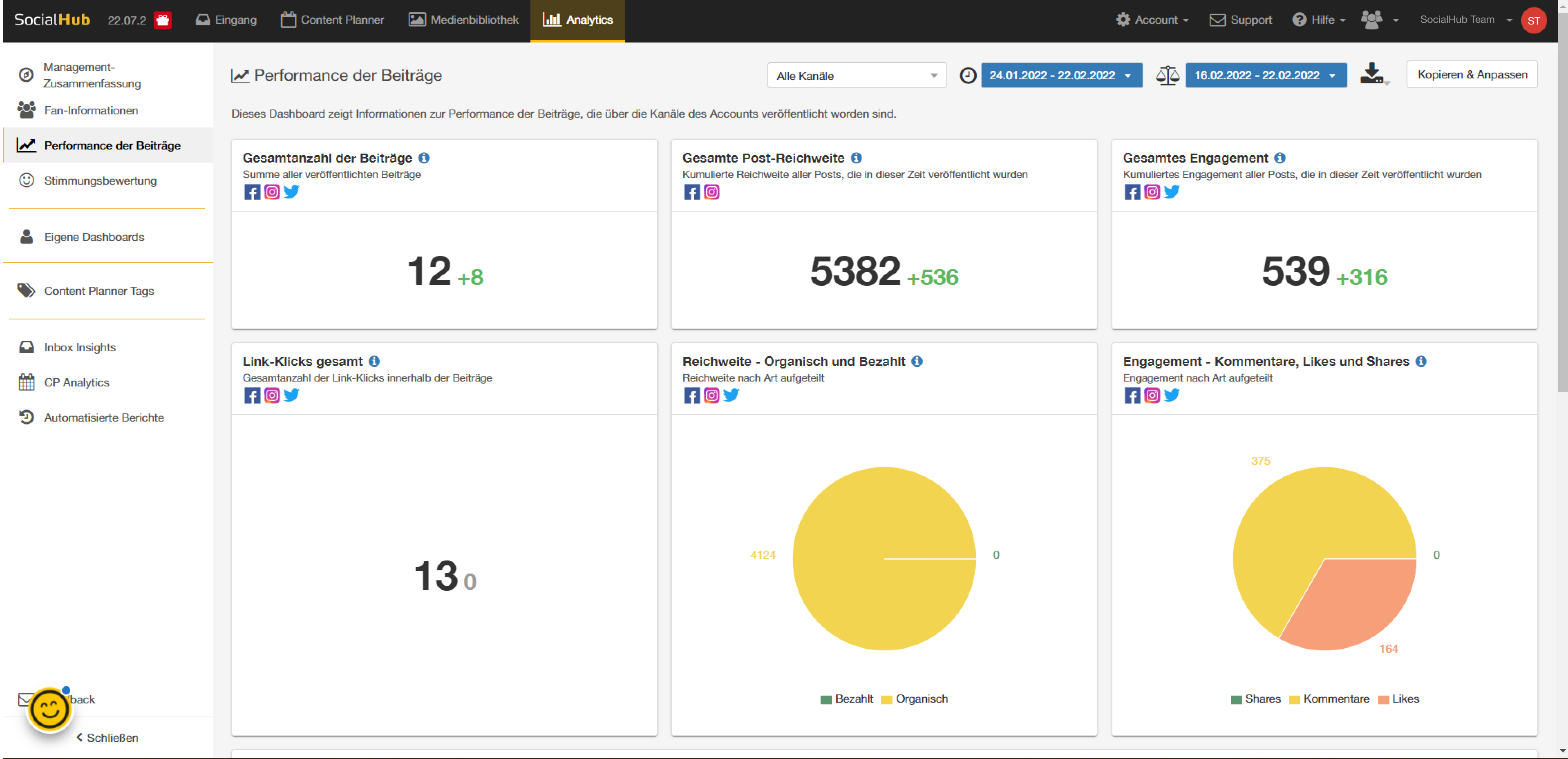1568x759 pixels.
Task: Click the ST user avatar
Action: pyautogui.click(x=1533, y=20)
